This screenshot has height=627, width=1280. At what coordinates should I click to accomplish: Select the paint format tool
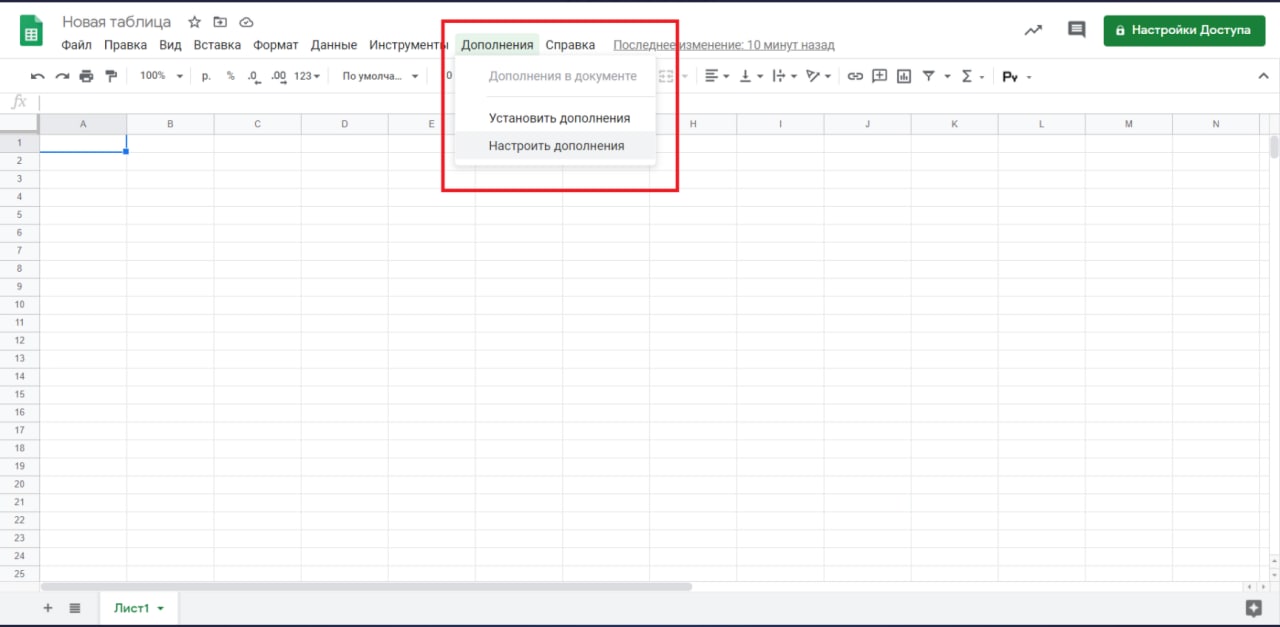[110, 76]
